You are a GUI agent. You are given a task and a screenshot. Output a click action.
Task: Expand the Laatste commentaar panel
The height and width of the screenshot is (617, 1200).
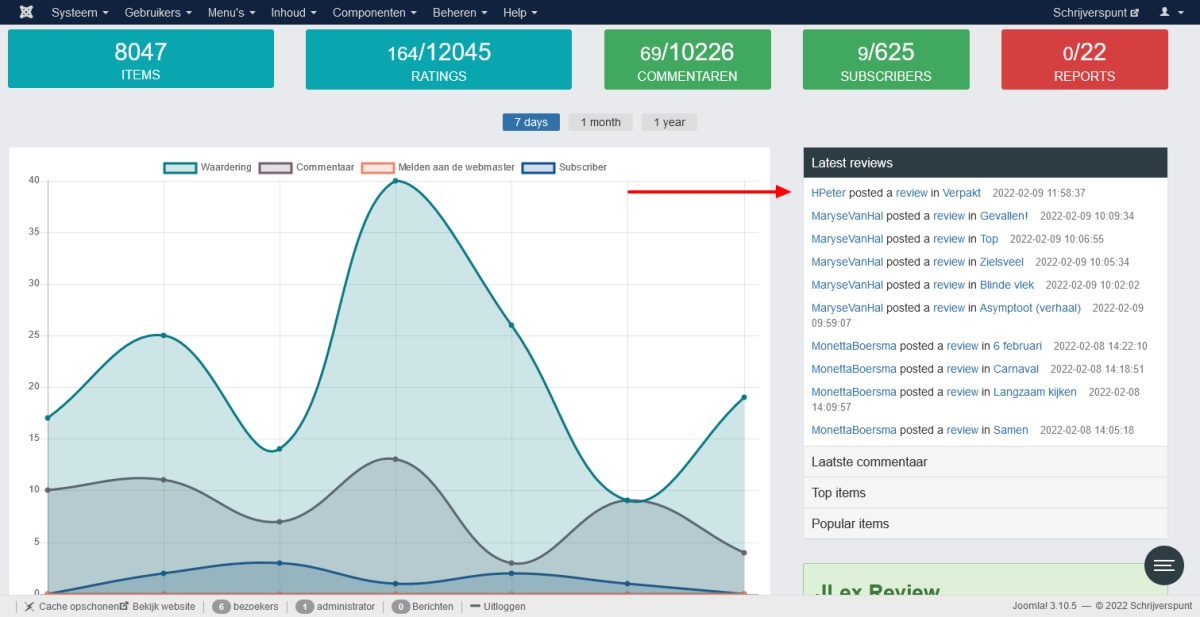click(984, 462)
